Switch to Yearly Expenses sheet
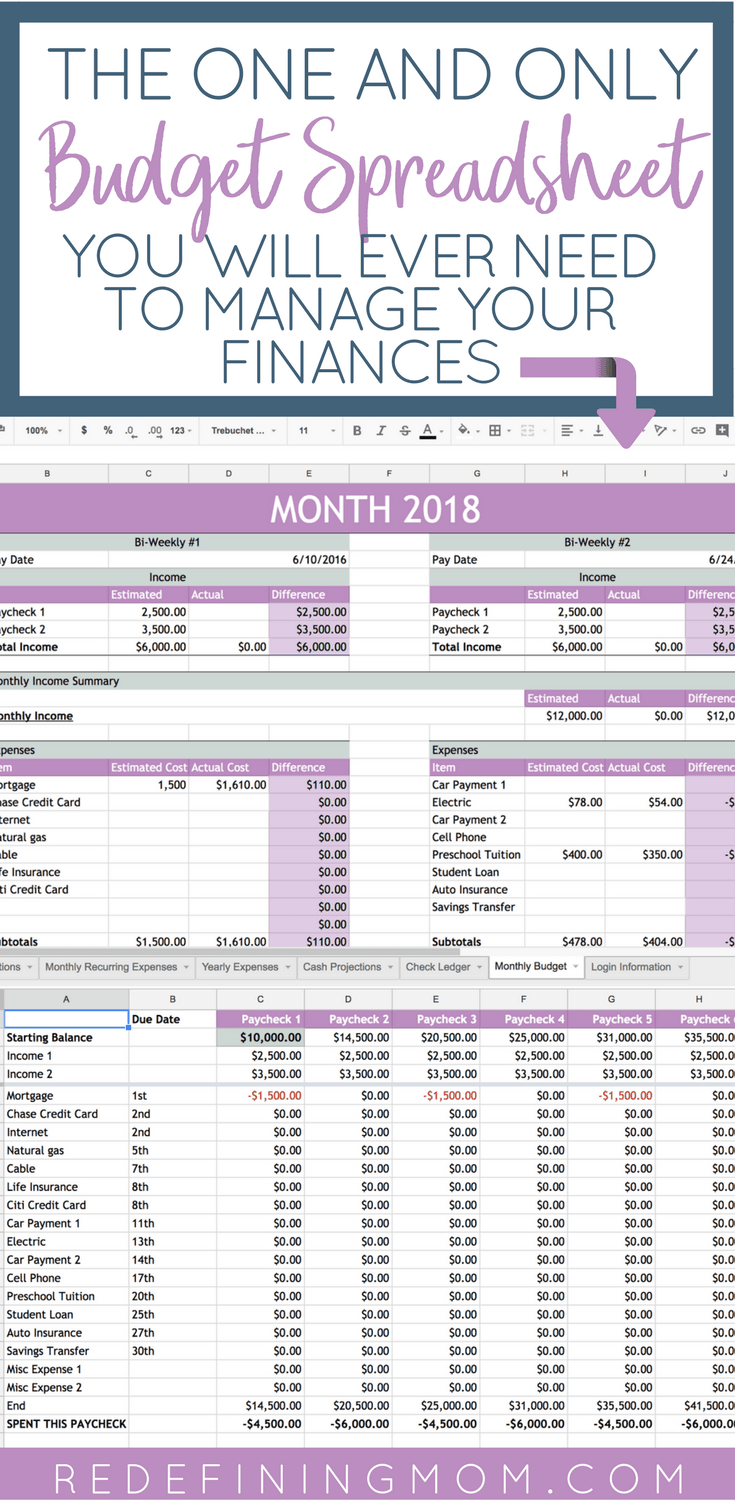 click(x=240, y=967)
